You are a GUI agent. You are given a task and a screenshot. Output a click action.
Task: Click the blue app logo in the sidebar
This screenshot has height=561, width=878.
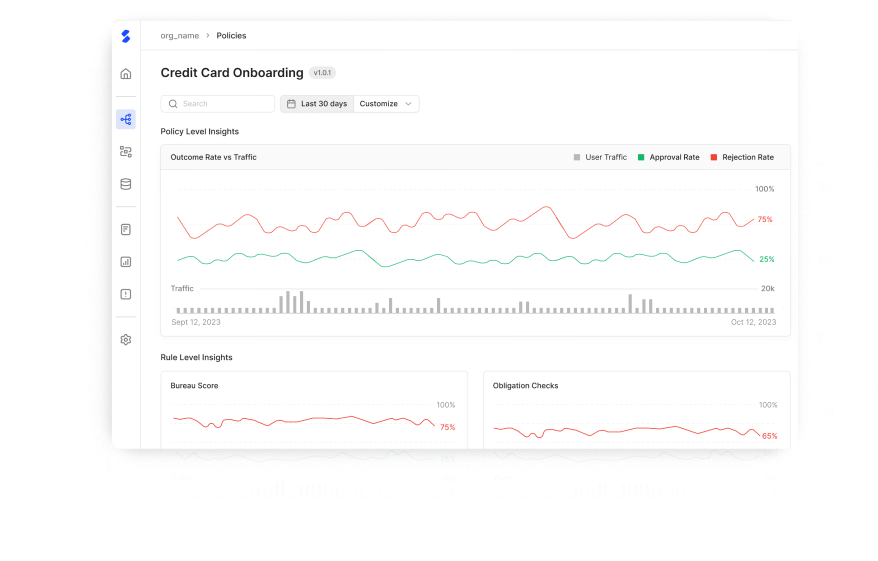125,36
